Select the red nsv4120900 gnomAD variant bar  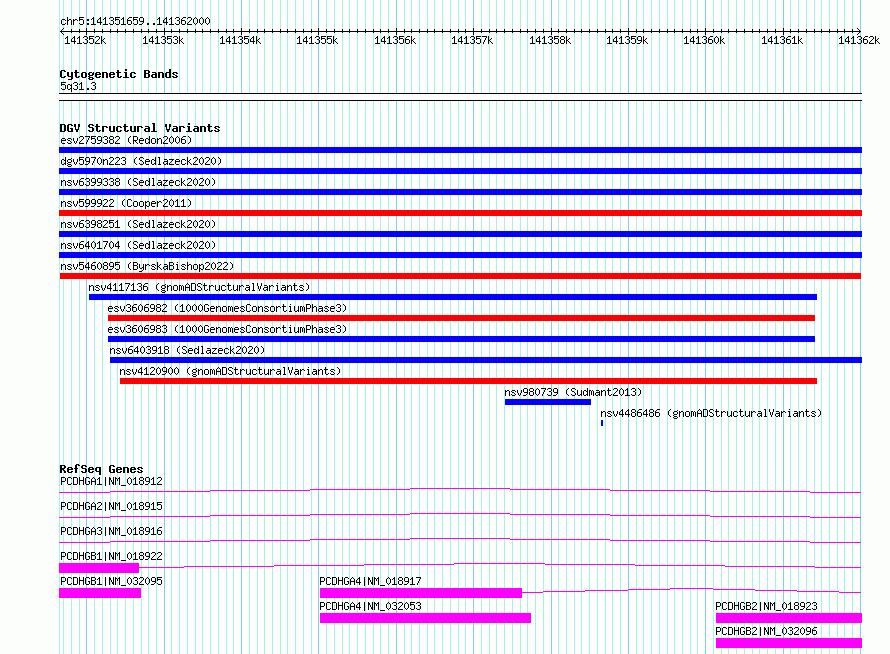point(468,381)
